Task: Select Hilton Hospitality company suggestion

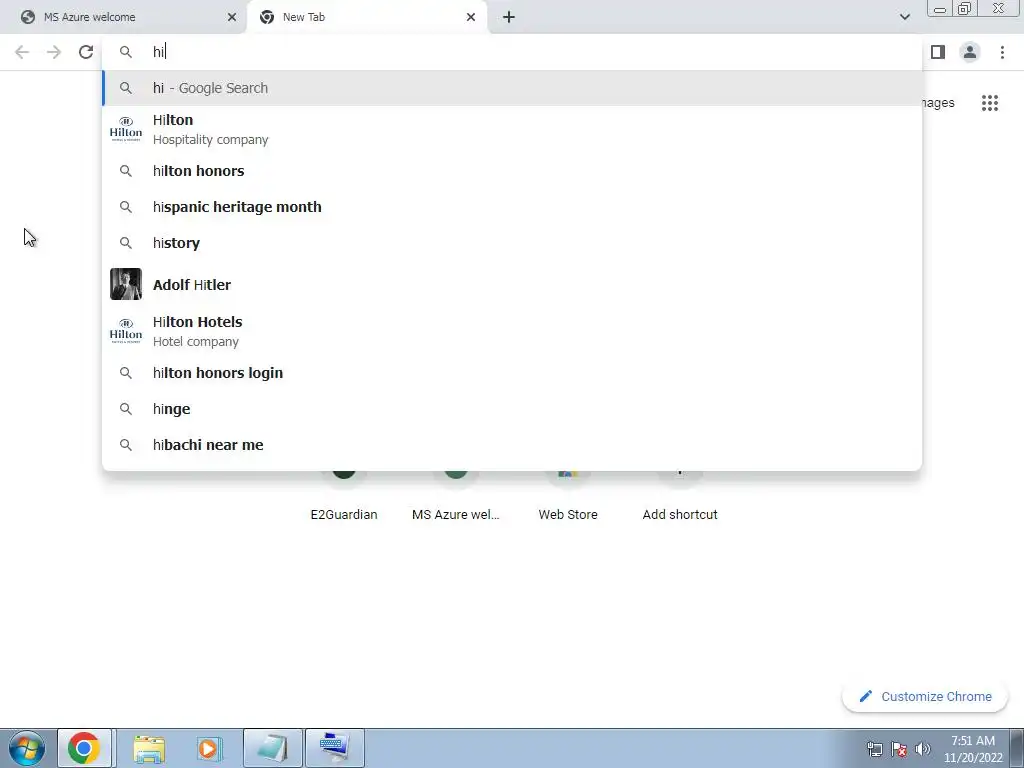Action: coord(513,129)
